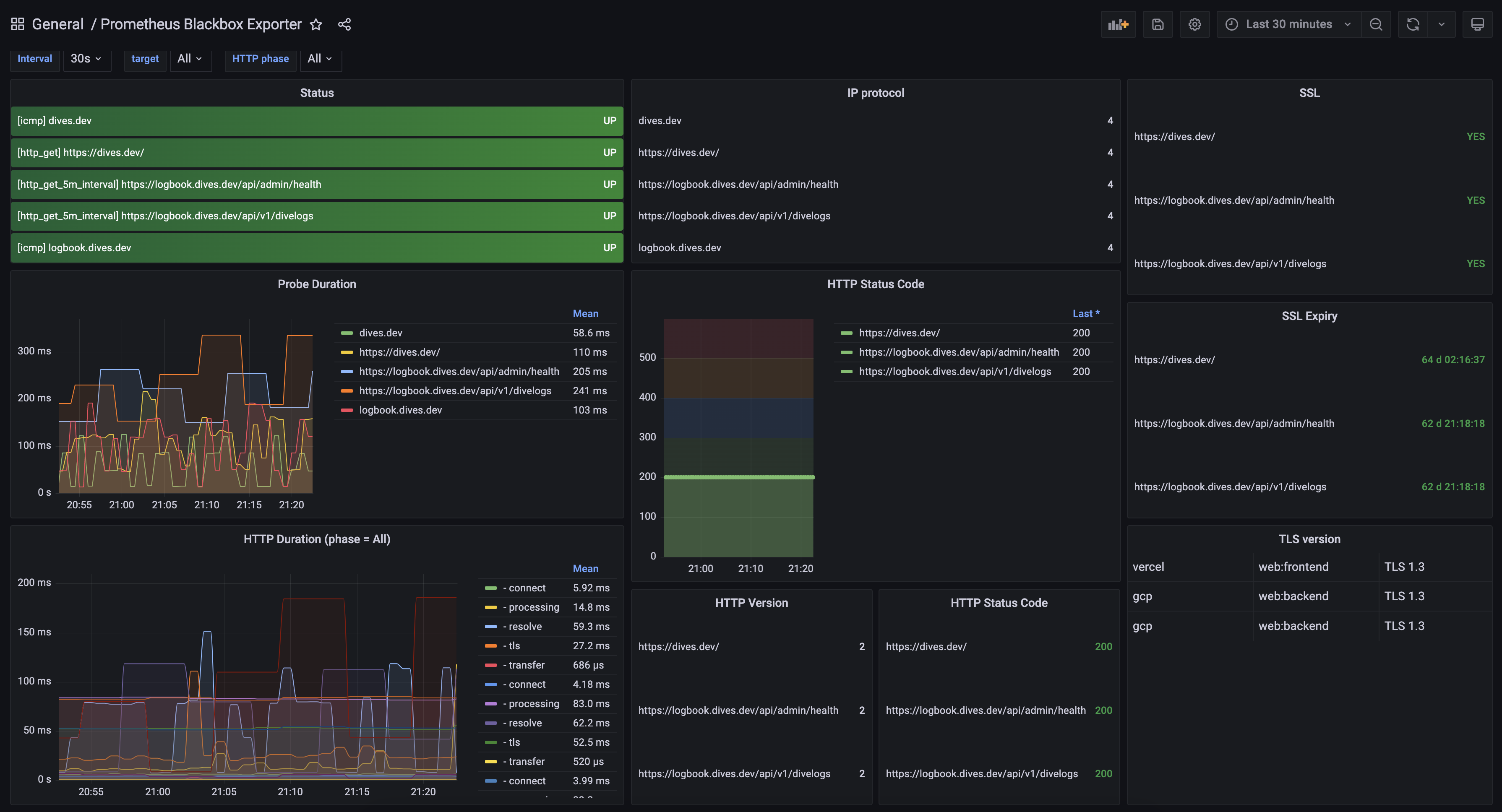
Task: Toggle admin/health in HTTP Status Code legend
Action: (959, 352)
